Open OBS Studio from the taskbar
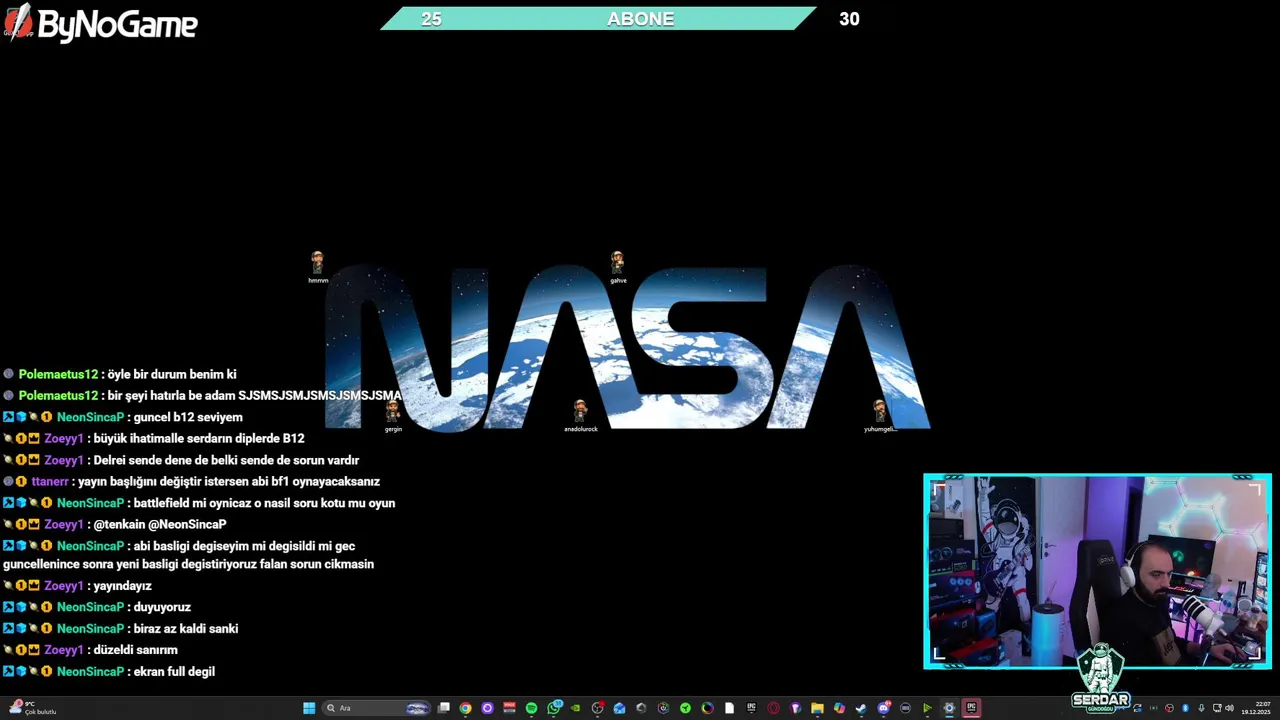Image resolution: width=1280 pixels, height=720 pixels. 597,708
